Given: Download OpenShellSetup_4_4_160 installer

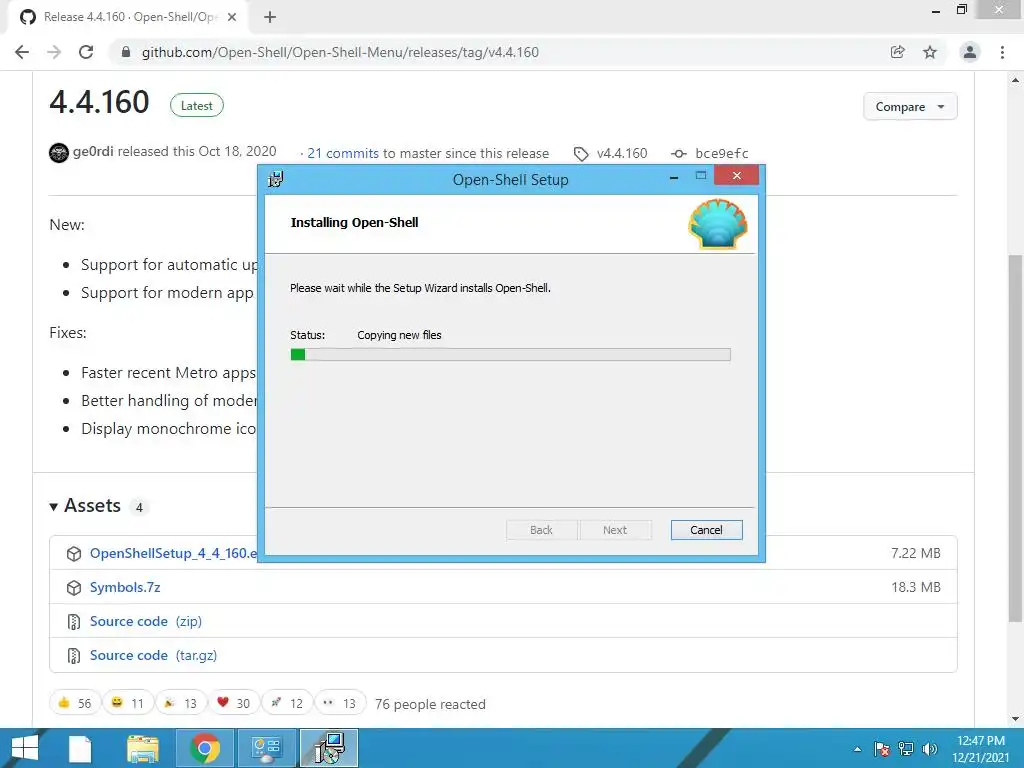Looking at the screenshot, I should click(174, 553).
